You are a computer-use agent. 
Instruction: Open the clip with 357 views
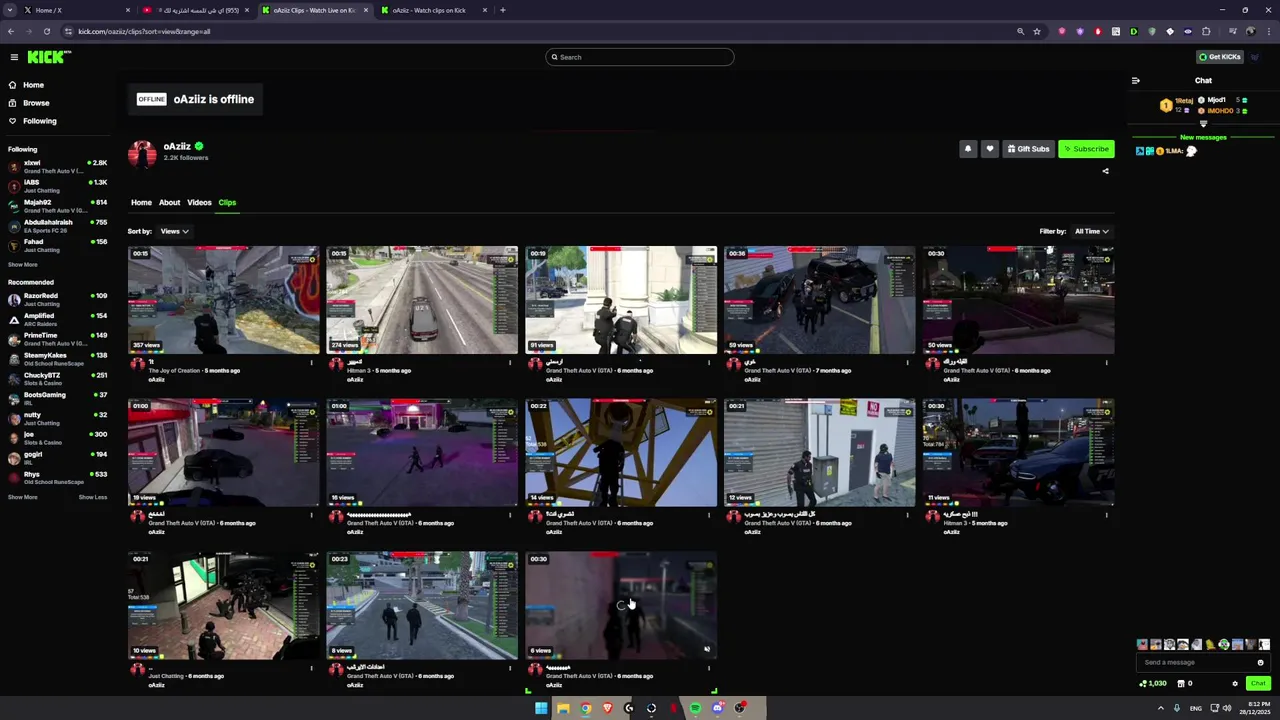pyautogui.click(x=223, y=300)
